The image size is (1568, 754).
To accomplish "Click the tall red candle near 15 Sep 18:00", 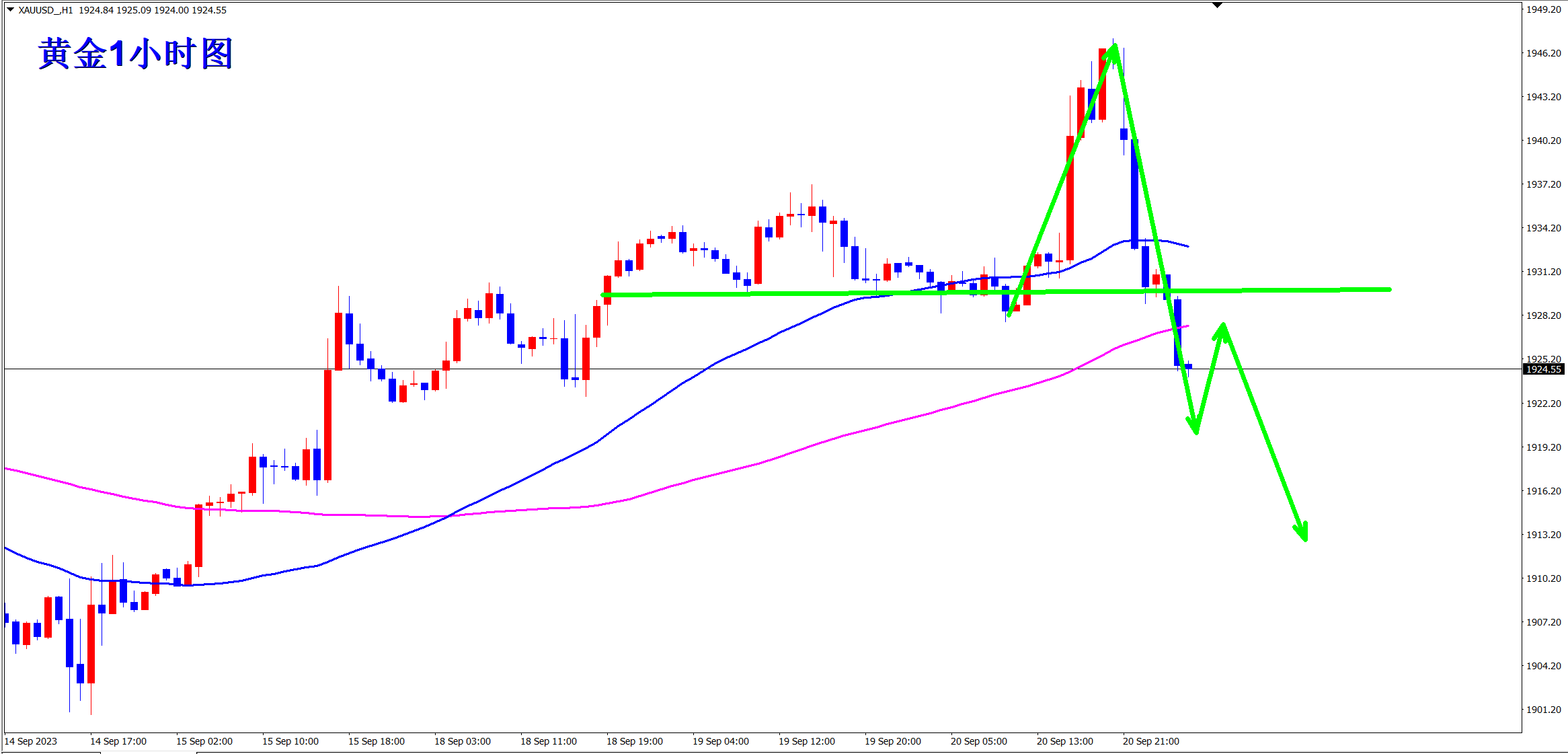I will 327,424.
